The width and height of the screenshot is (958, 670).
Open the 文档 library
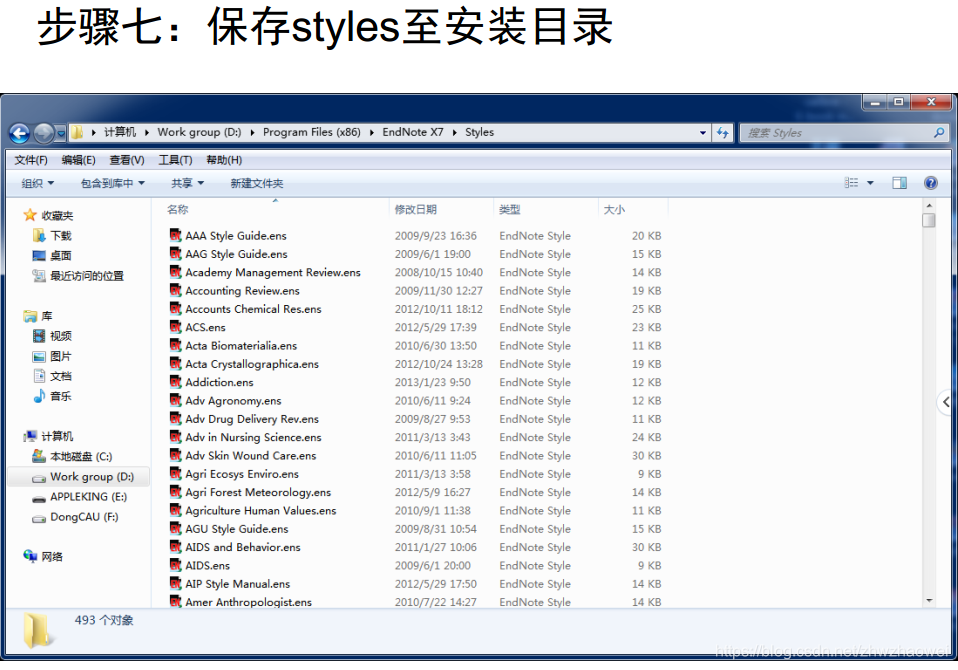tap(53, 376)
